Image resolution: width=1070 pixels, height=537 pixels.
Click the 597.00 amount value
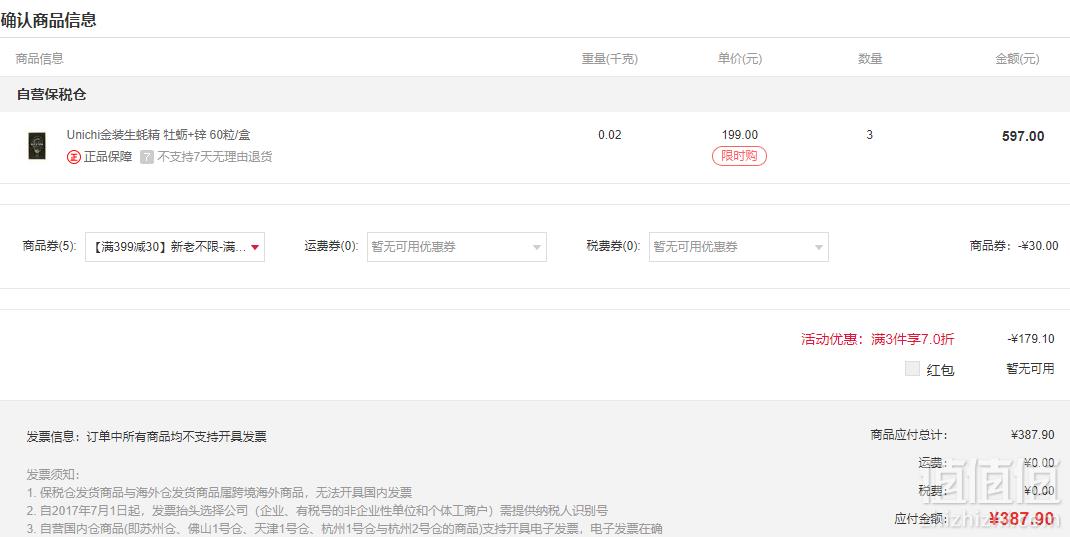click(1023, 136)
